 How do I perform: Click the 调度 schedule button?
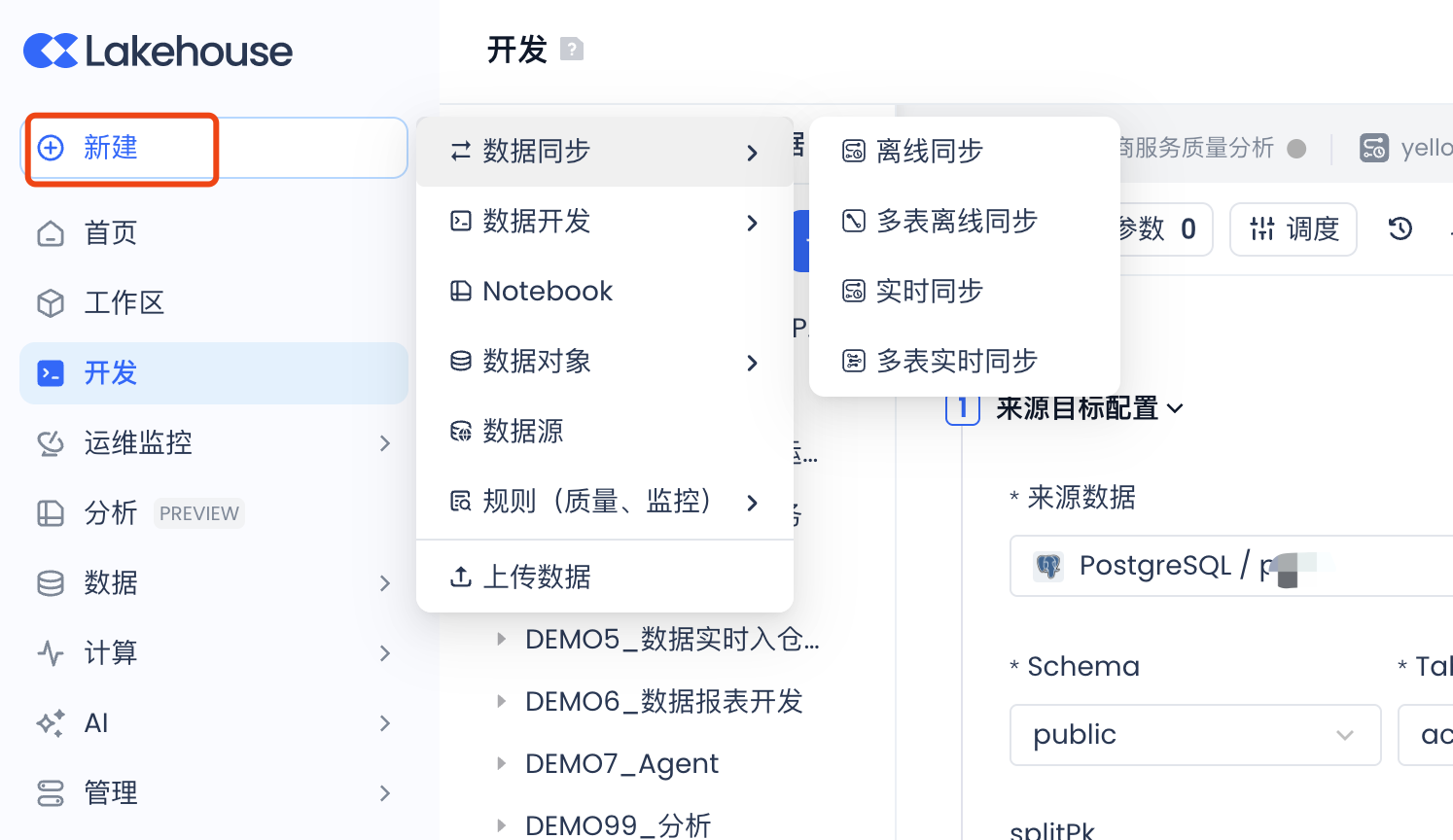1293,229
